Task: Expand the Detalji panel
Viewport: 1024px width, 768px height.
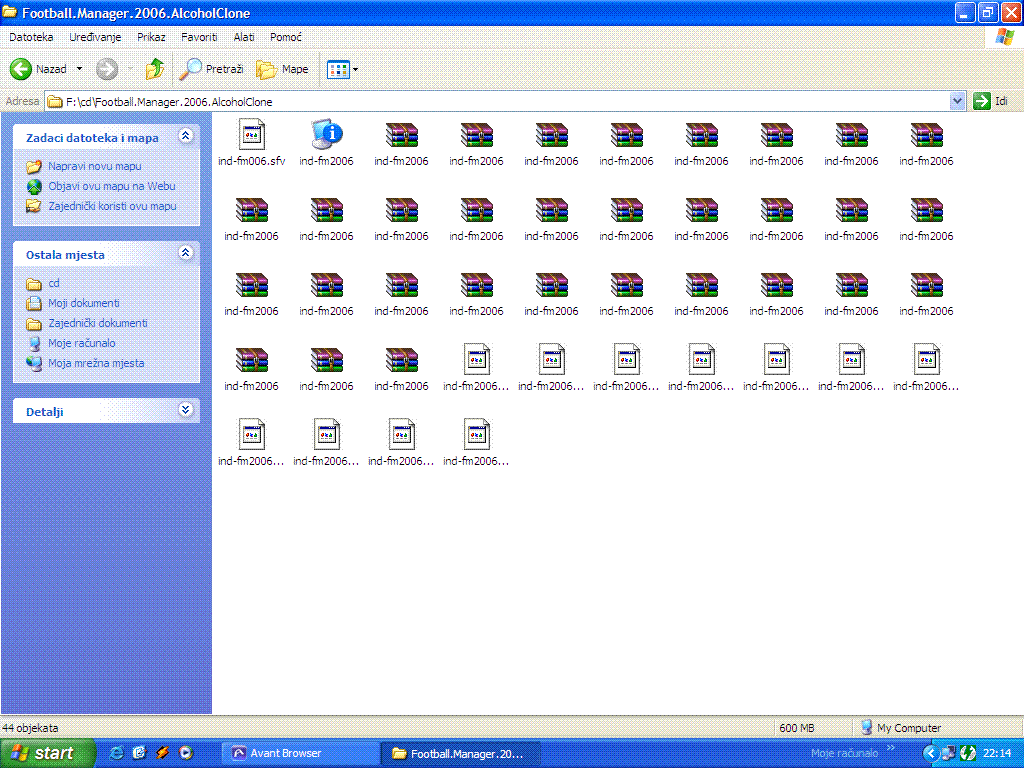Action: (185, 410)
